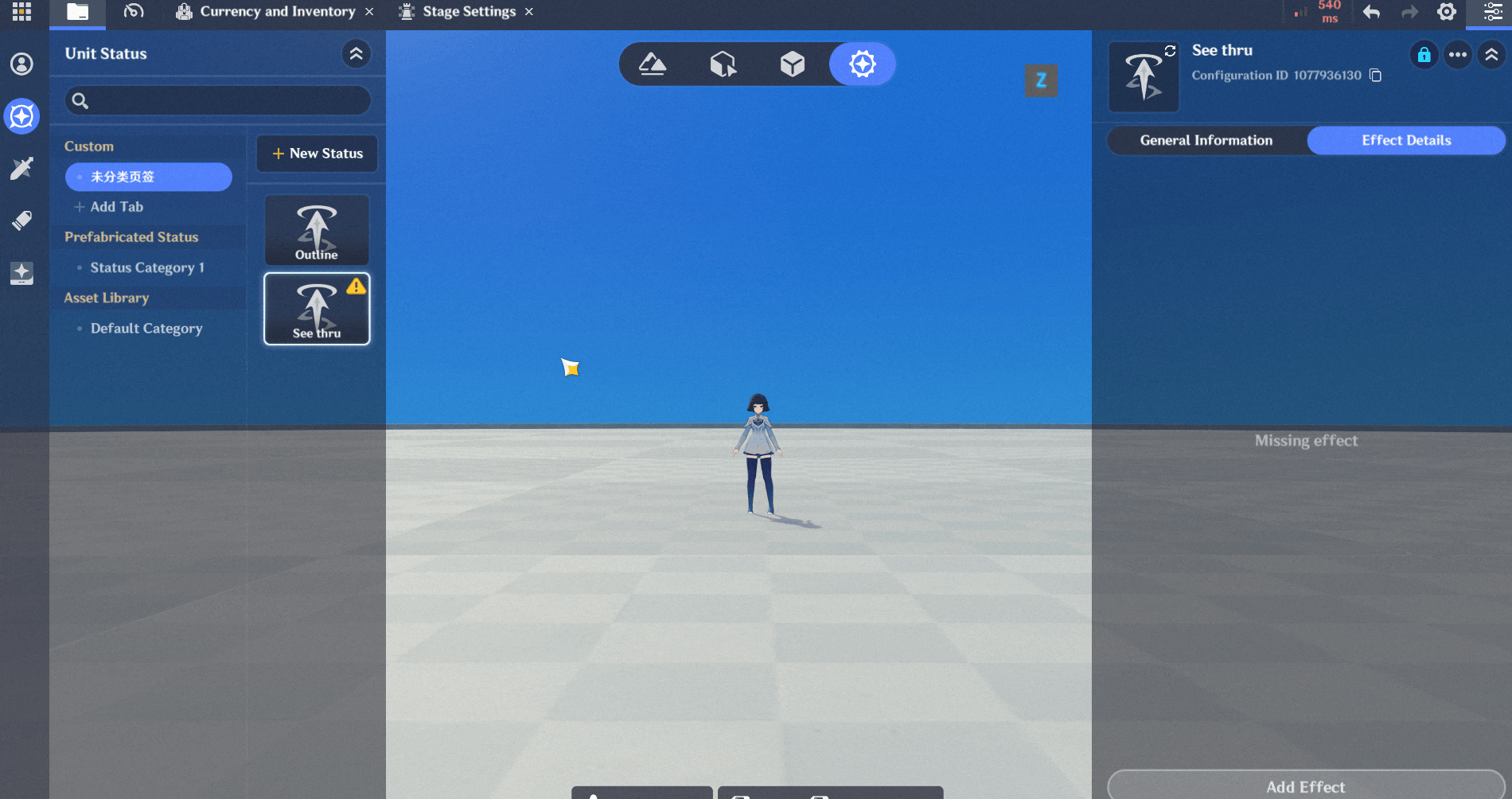Toggle the lock on See thru

(x=1424, y=54)
